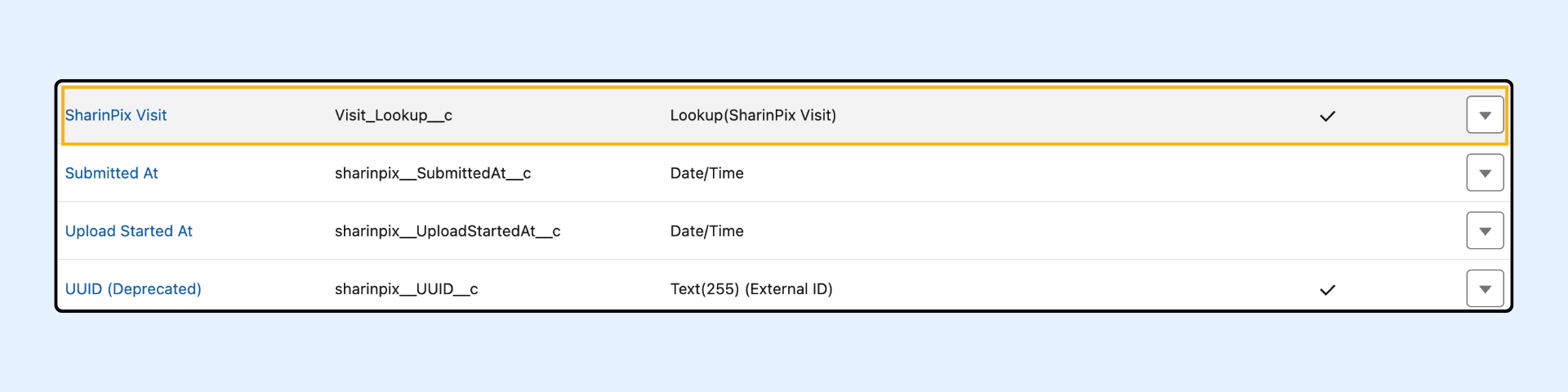The height and width of the screenshot is (392, 1568).
Task: Open the Submitted At field link
Action: tap(112, 173)
